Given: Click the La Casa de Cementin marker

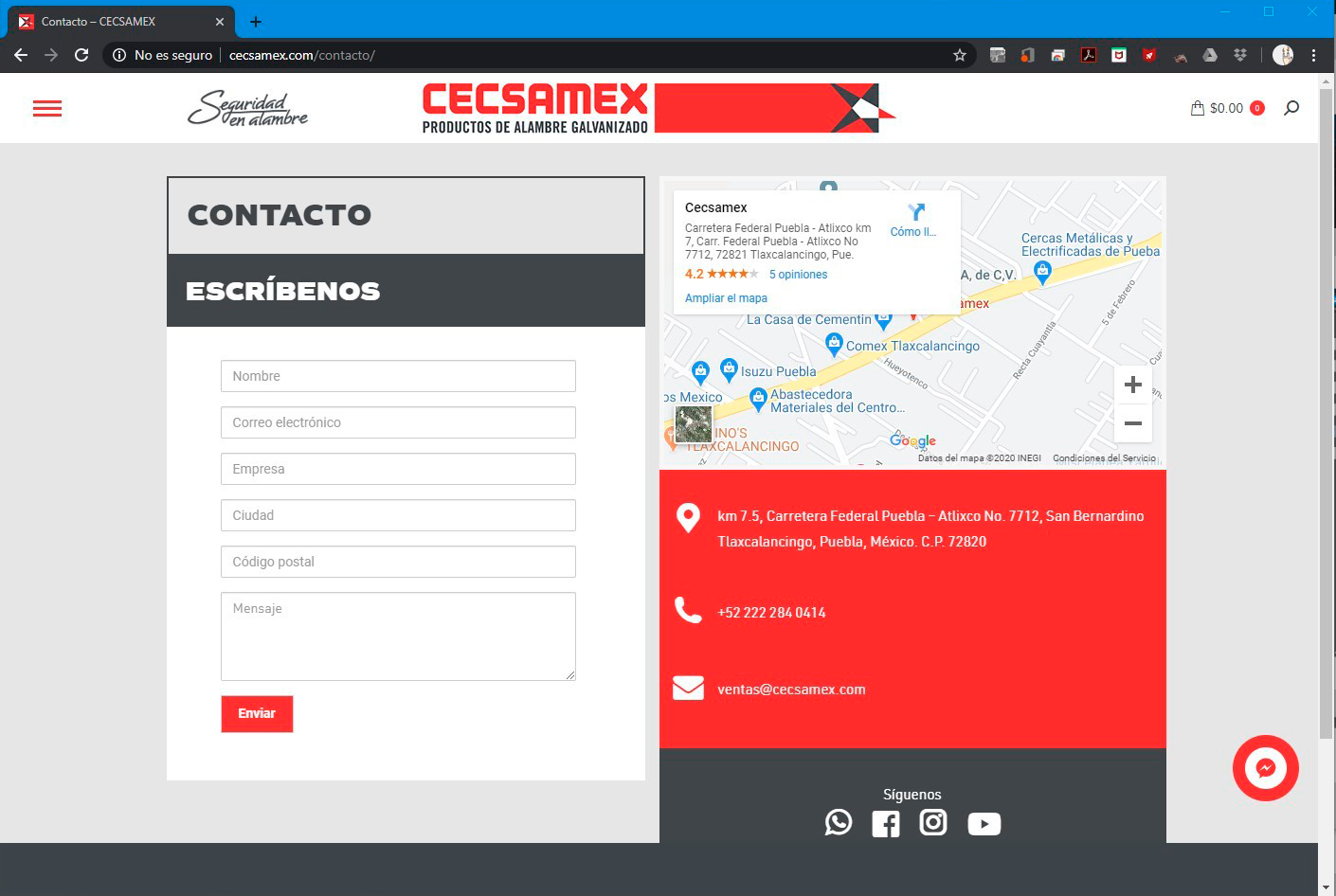Looking at the screenshot, I should [x=883, y=320].
